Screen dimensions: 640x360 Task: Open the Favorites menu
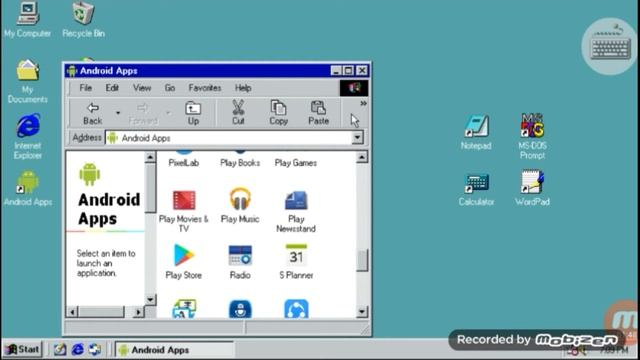pos(205,88)
